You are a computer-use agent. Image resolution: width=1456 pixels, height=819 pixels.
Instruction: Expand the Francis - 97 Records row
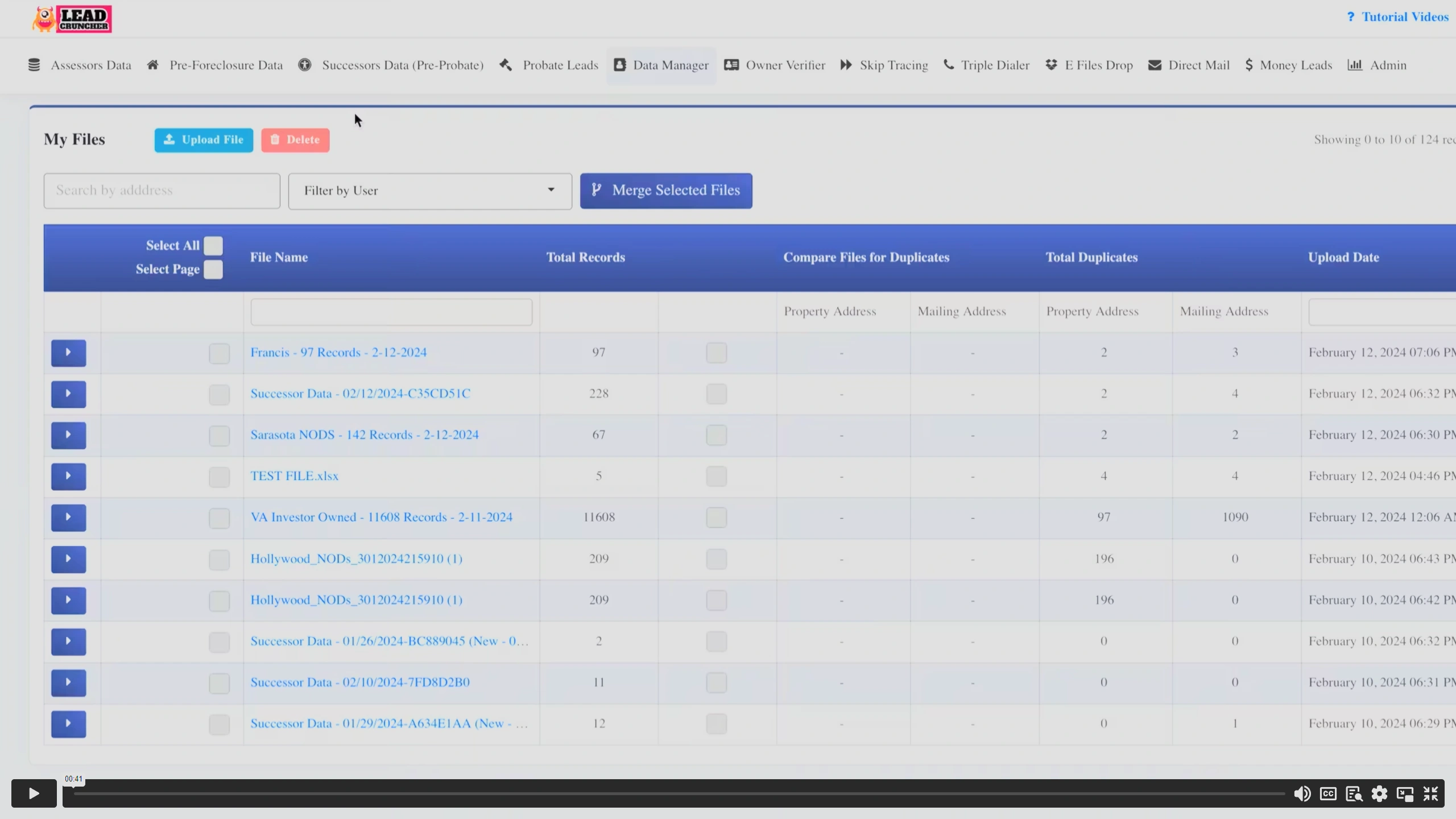(x=68, y=353)
